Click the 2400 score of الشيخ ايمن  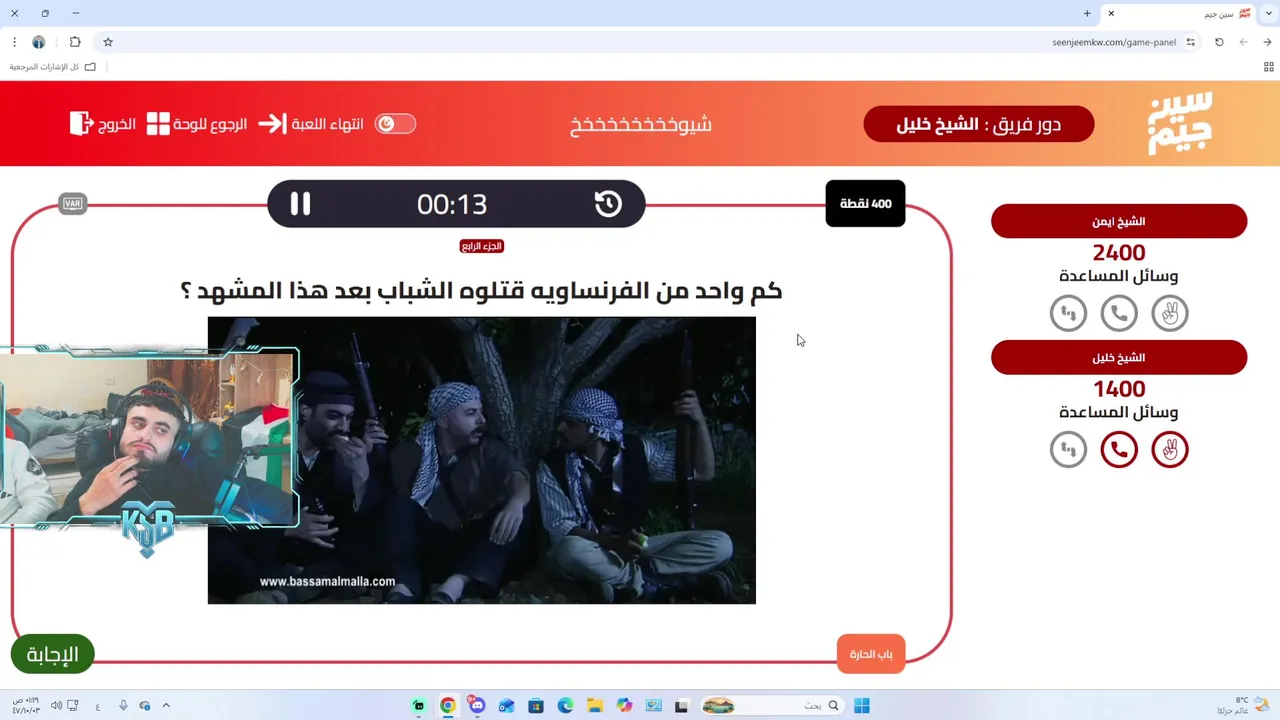1119,253
